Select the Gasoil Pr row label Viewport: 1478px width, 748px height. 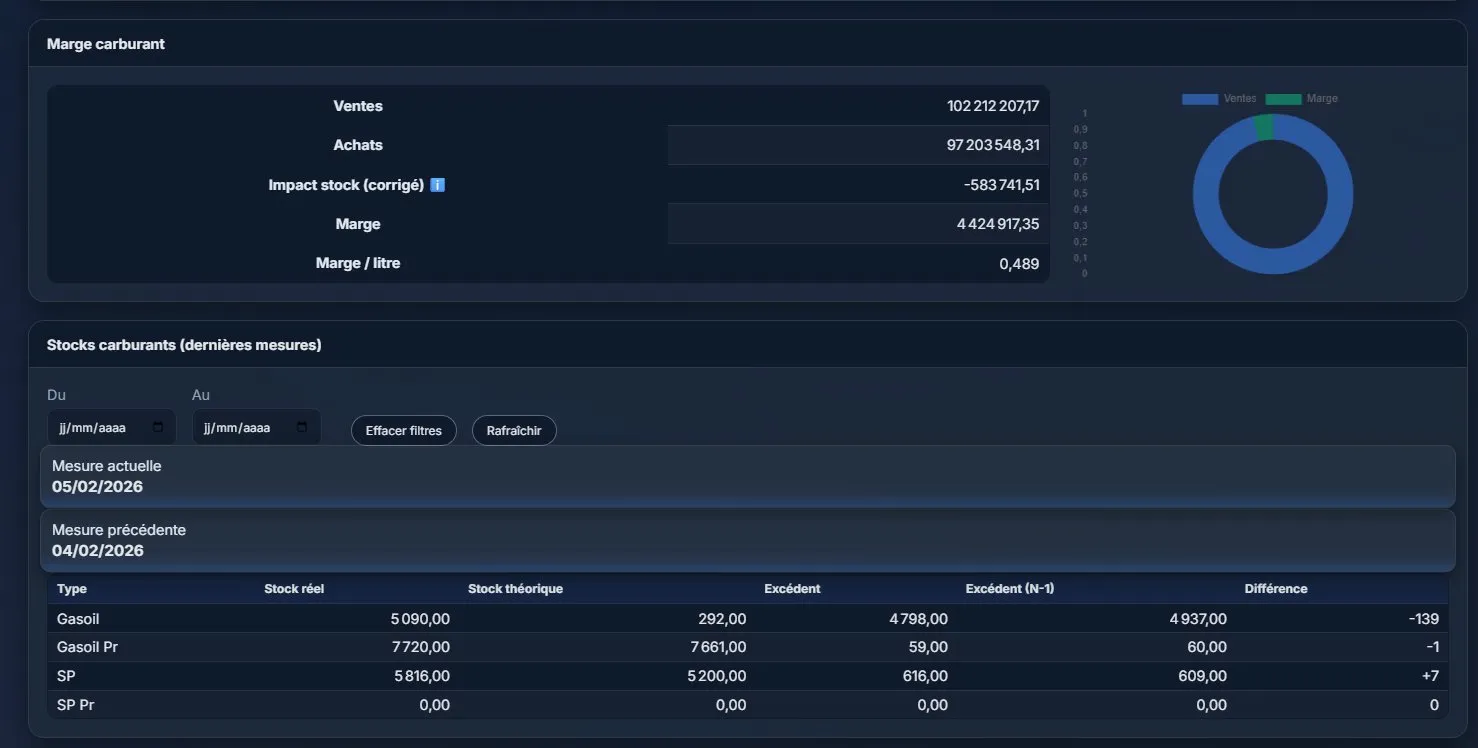(87, 647)
